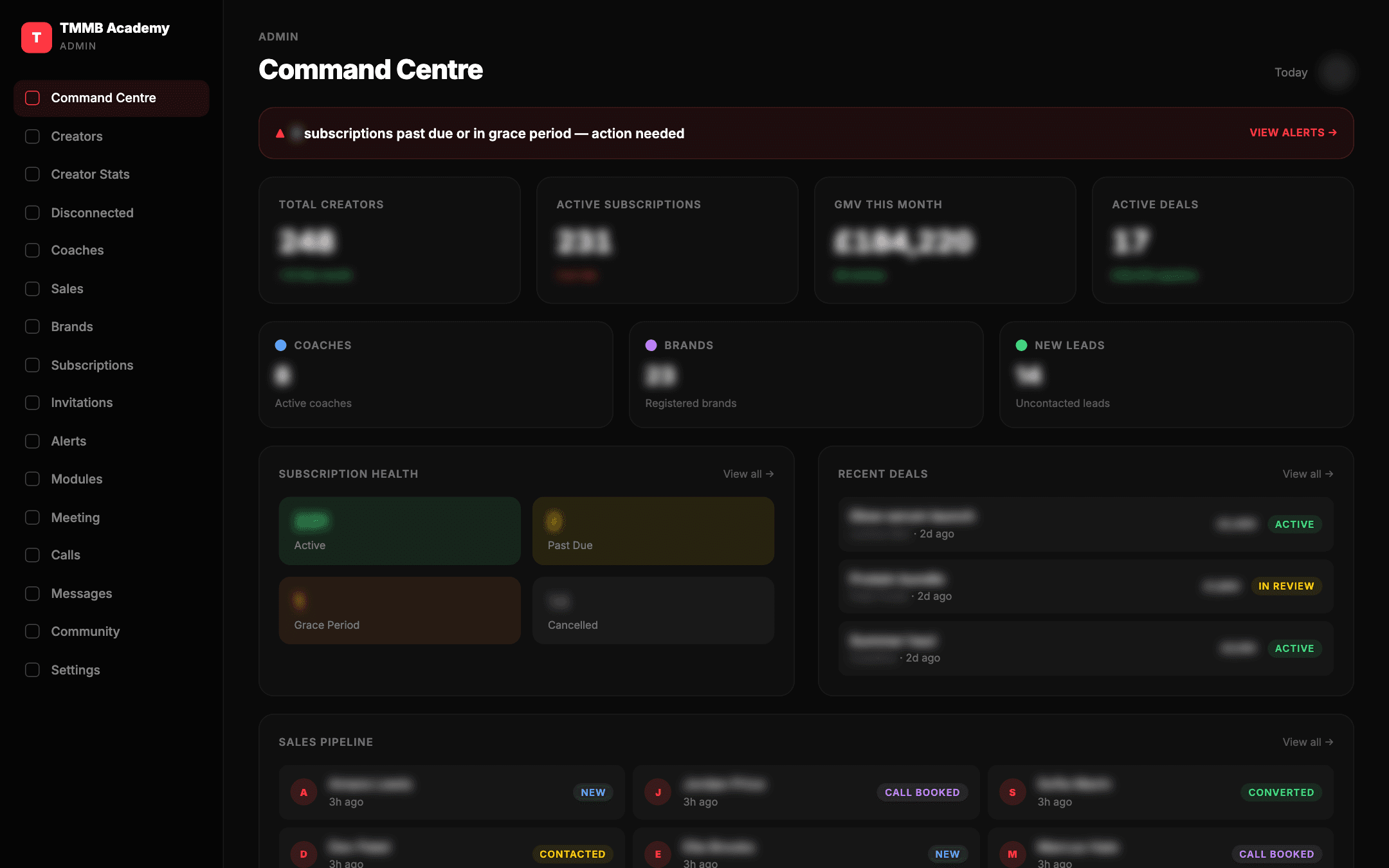Click the Creators sidebar icon

click(32, 136)
